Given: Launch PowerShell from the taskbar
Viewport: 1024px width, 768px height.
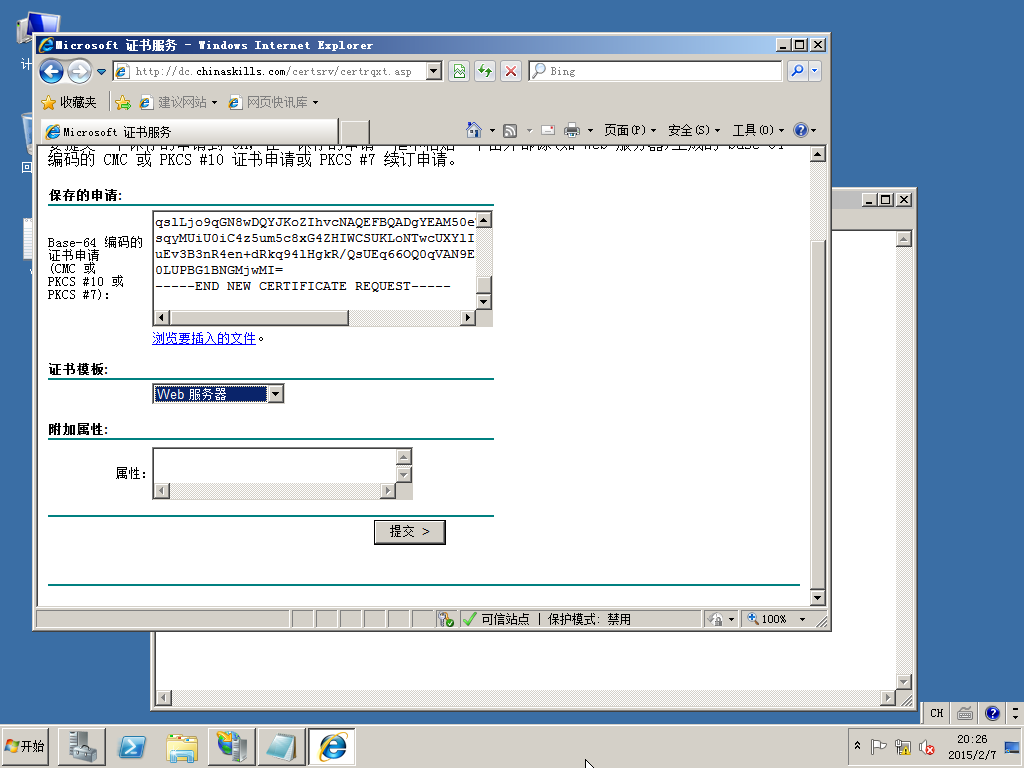Looking at the screenshot, I should pos(132,746).
